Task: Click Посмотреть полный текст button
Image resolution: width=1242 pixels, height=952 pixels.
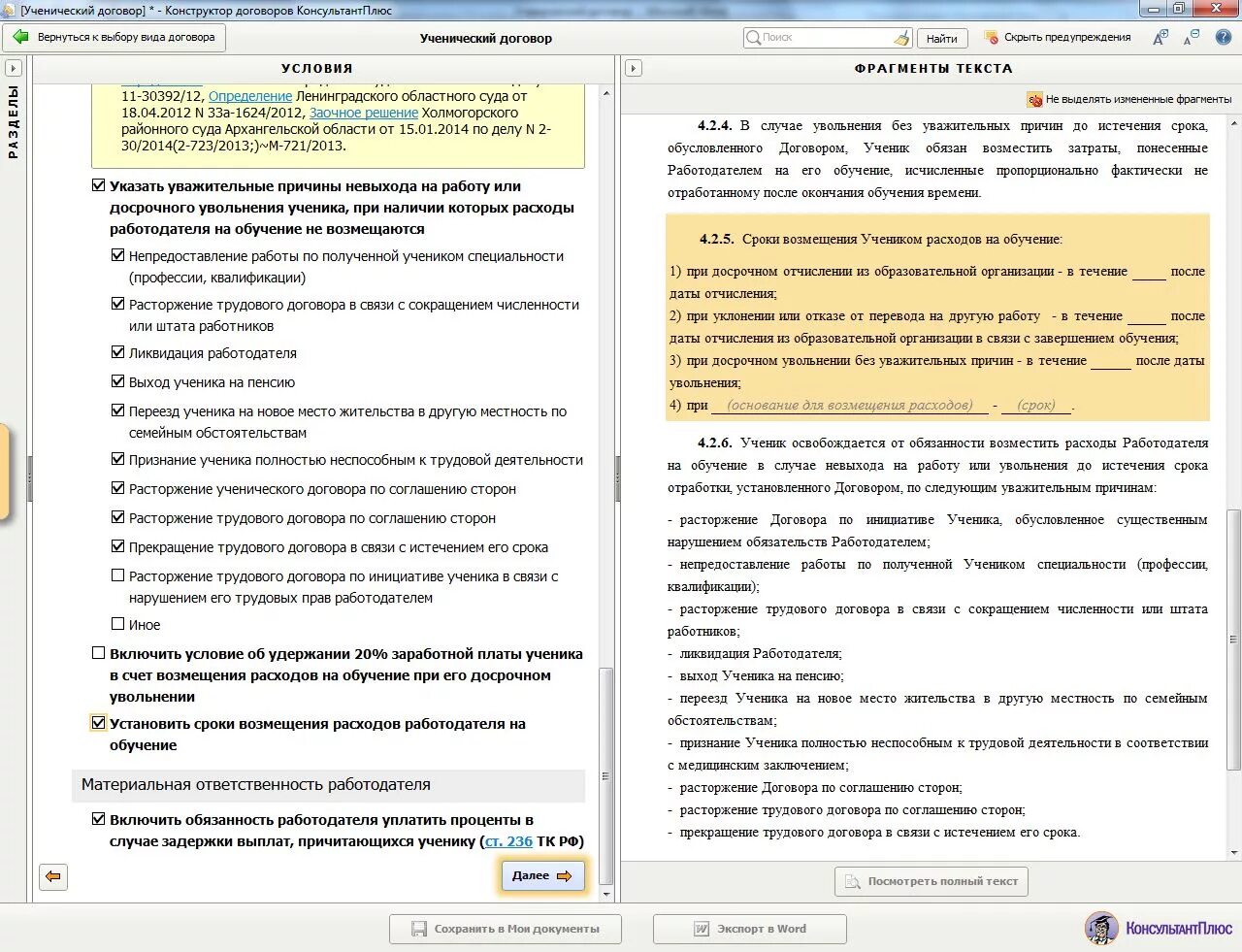Action: pyautogui.click(x=931, y=881)
